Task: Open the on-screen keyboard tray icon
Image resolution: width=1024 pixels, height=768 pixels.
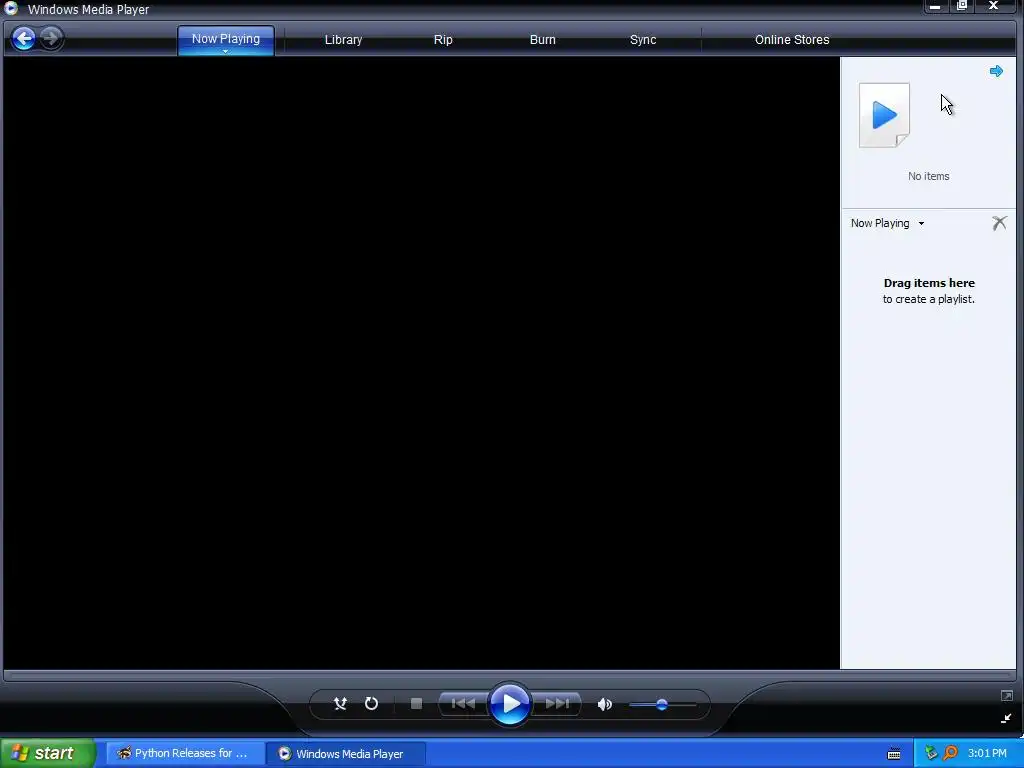Action: [894, 754]
